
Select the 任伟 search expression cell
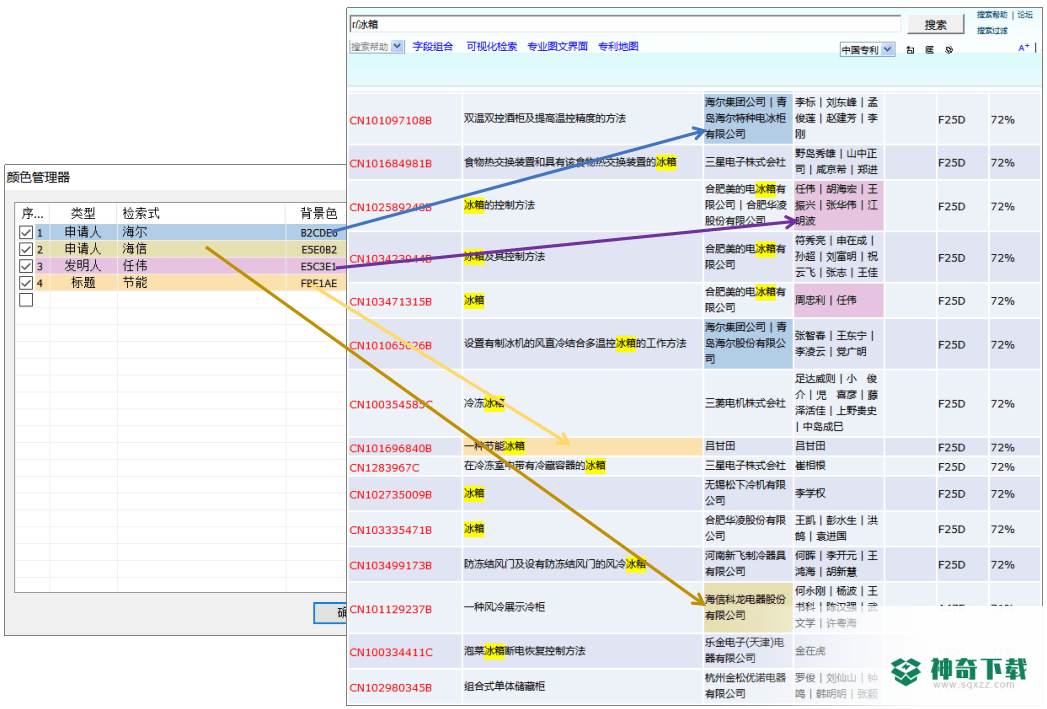coord(202,266)
